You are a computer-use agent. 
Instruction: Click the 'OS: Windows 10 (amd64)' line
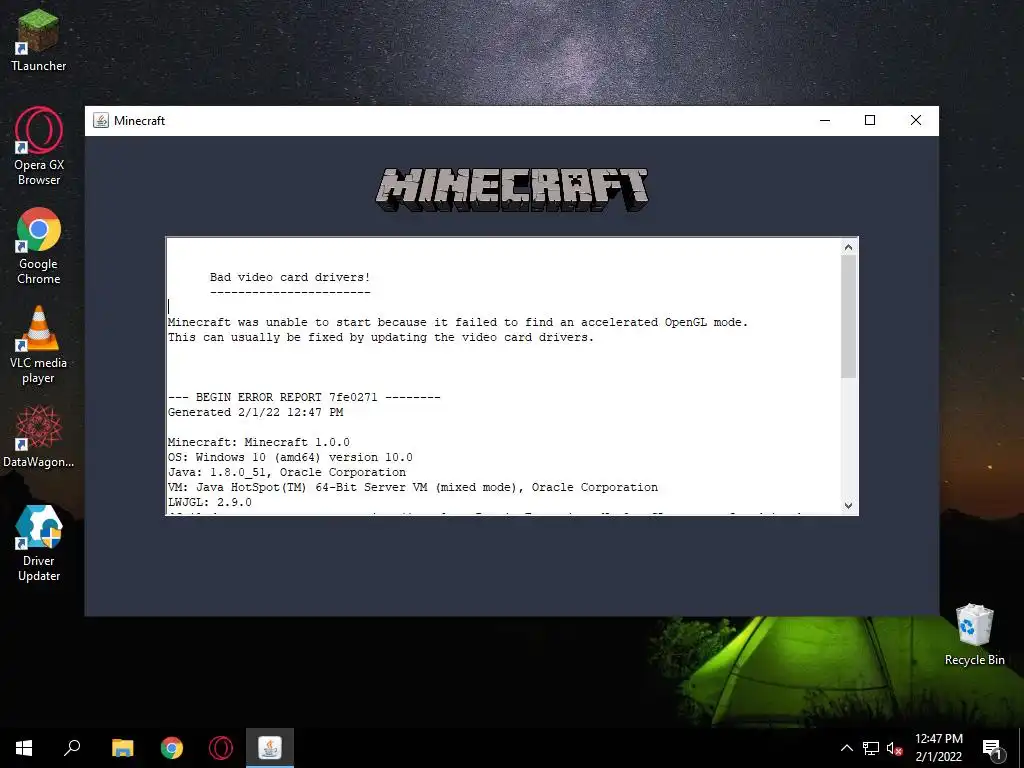[290, 457]
